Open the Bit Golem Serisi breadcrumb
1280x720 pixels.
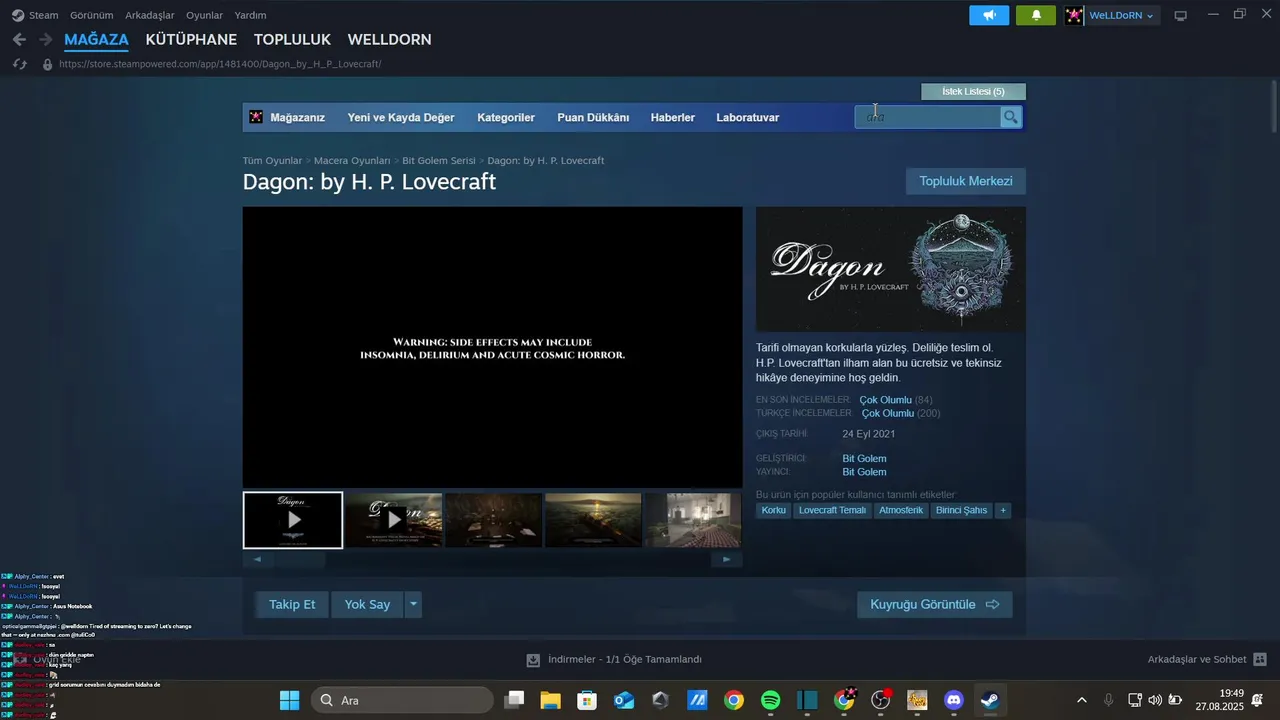coord(439,161)
